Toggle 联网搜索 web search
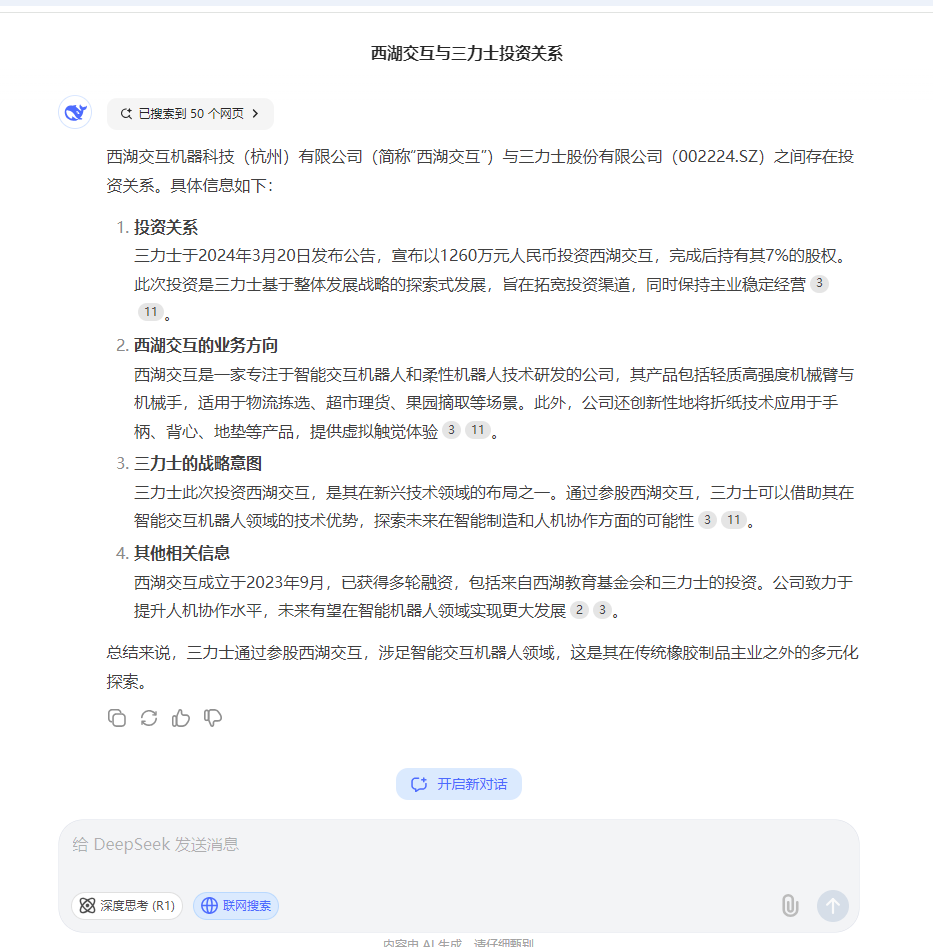The height and width of the screenshot is (947, 933). tap(236, 906)
